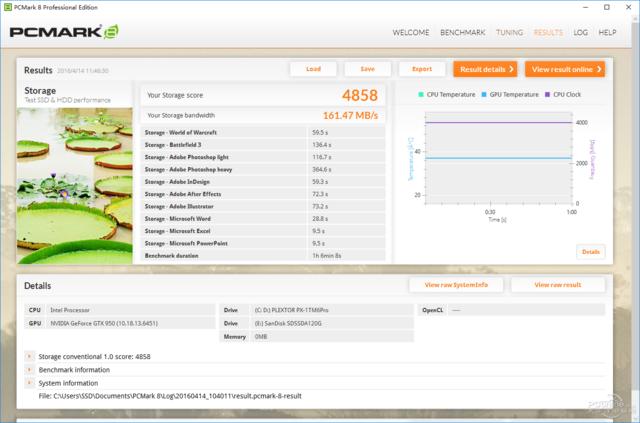Click View result online

(x=565, y=69)
